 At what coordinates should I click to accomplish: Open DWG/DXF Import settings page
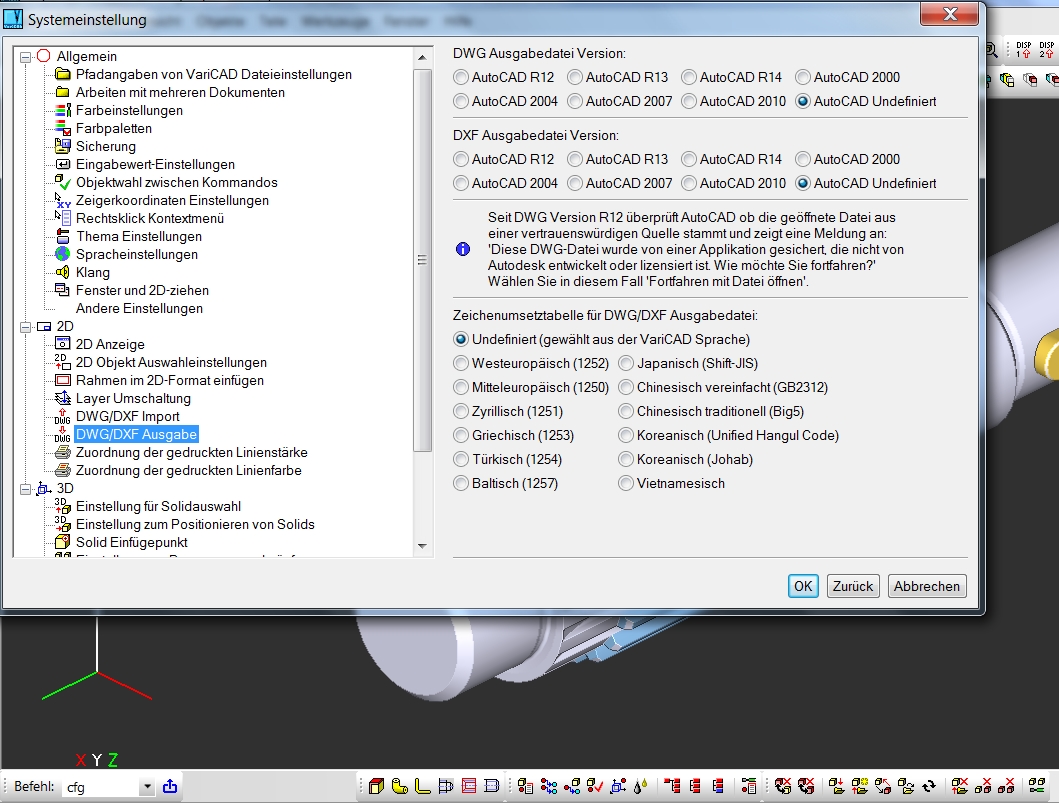tap(128, 416)
